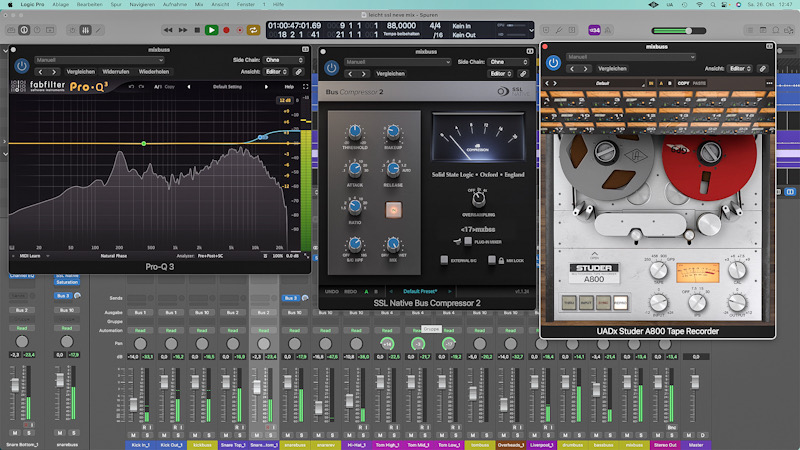Toggle SSL Bus Compressor plugin power button
The image size is (800, 450).
[x=331, y=67]
